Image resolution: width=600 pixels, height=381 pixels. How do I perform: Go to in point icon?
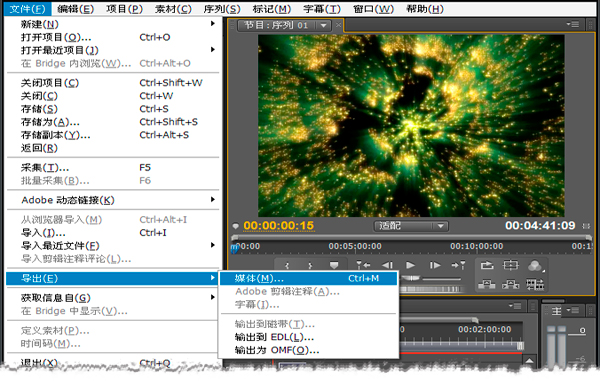(x=363, y=265)
